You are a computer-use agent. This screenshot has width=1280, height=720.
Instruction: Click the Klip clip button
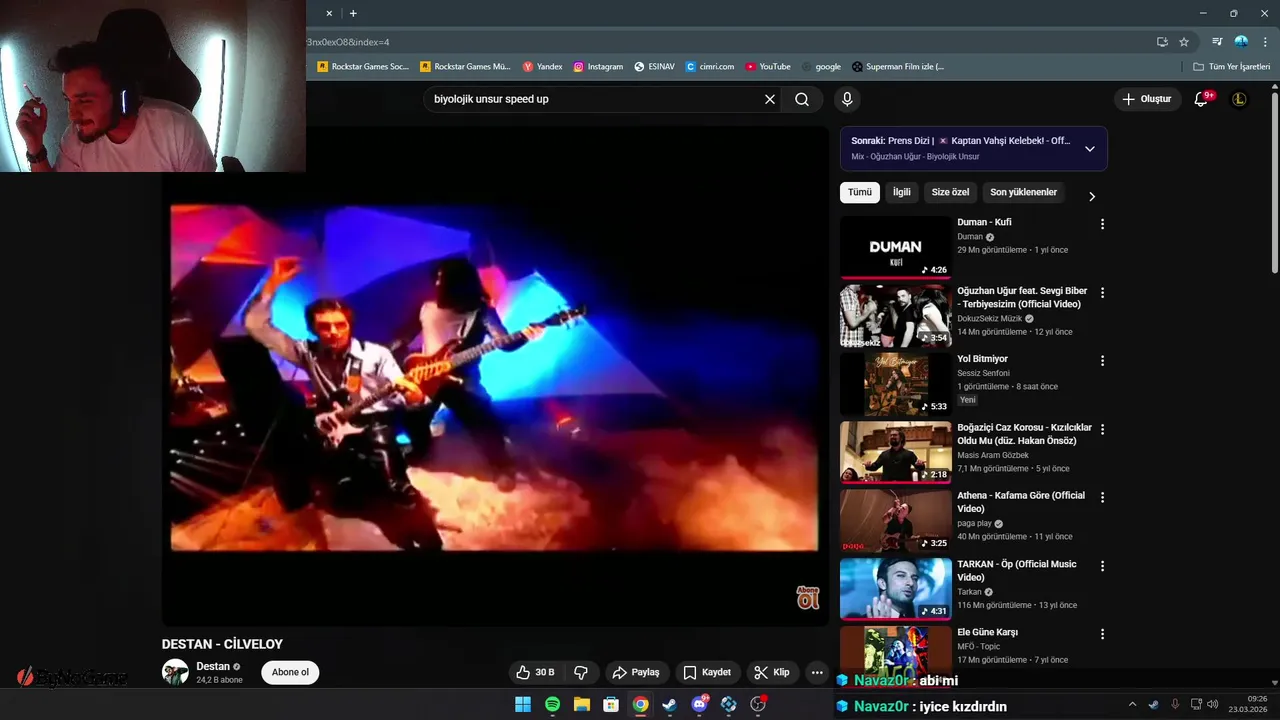[772, 672]
